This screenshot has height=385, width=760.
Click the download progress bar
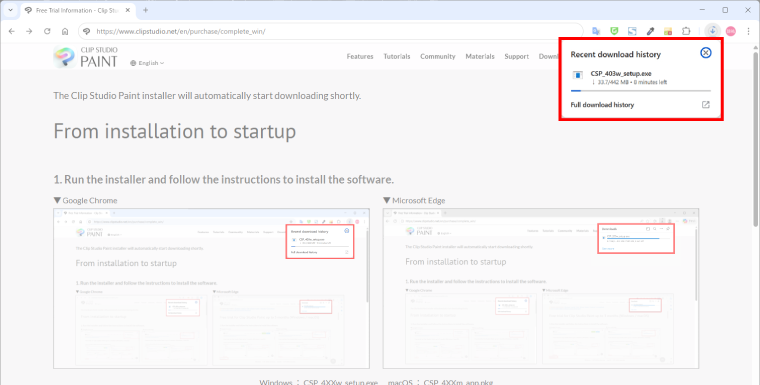click(x=641, y=91)
